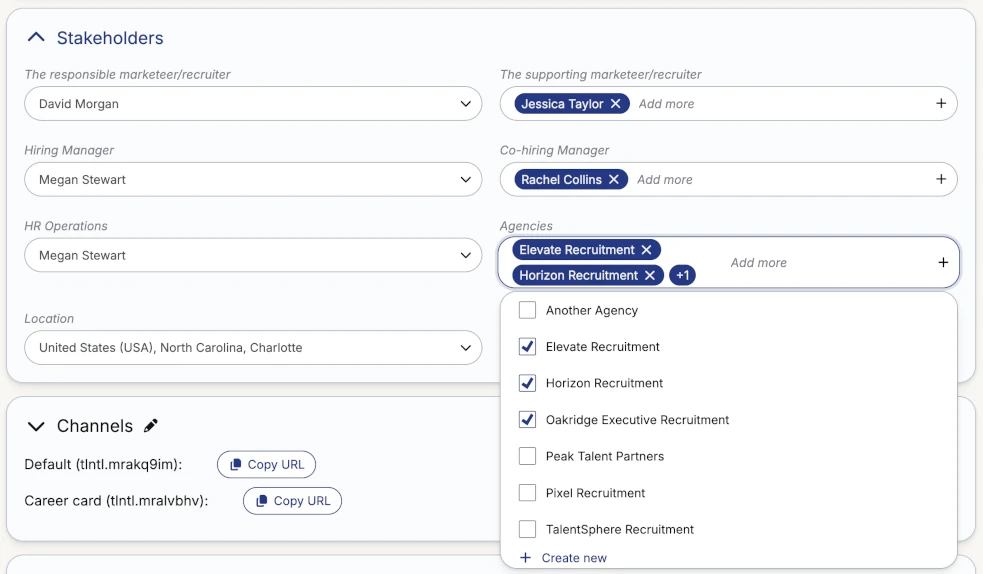
Task: Open the Location dropdown
Action: 253,347
